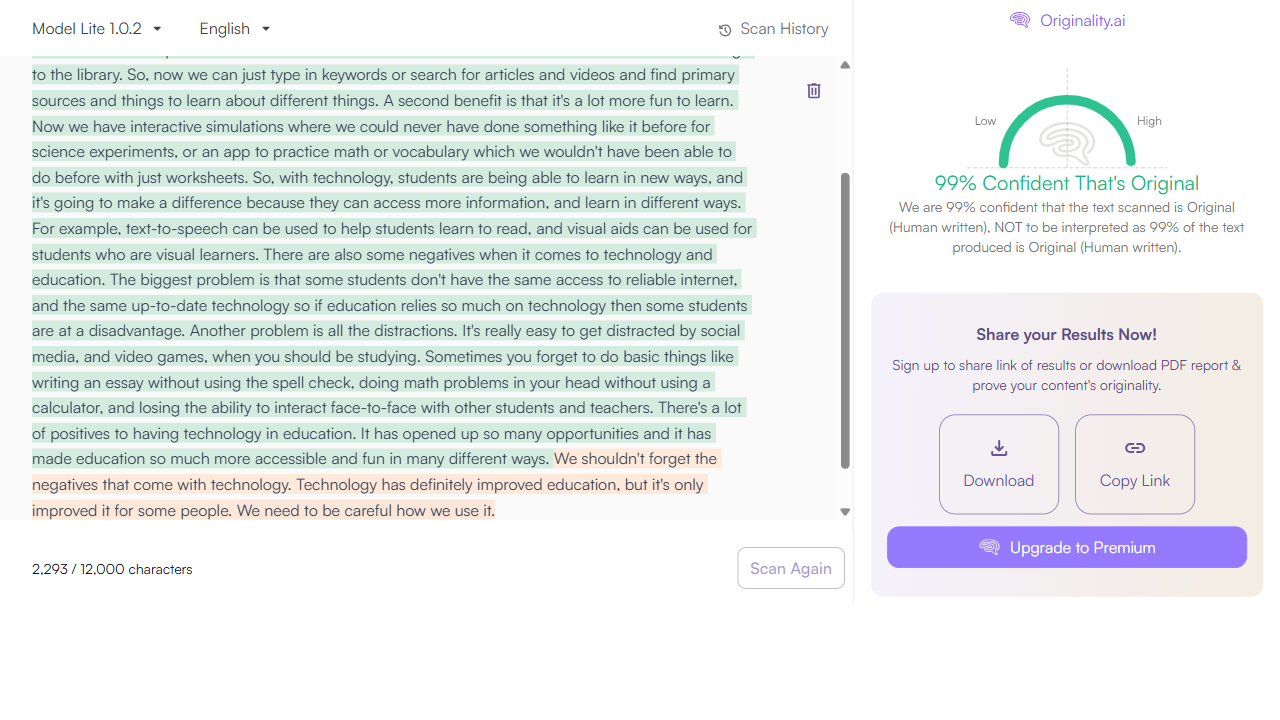Click orange highlighted sentence 'We shouldn't forget'
Image resolution: width=1280 pixels, height=720 pixels.
pyautogui.click(x=636, y=459)
